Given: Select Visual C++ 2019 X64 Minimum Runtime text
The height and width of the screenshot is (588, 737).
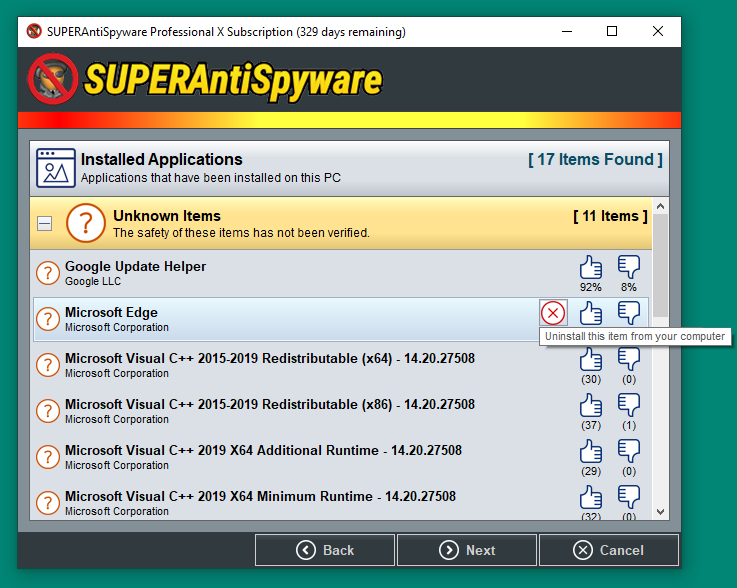Looking at the screenshot, I should click(260, 497).
